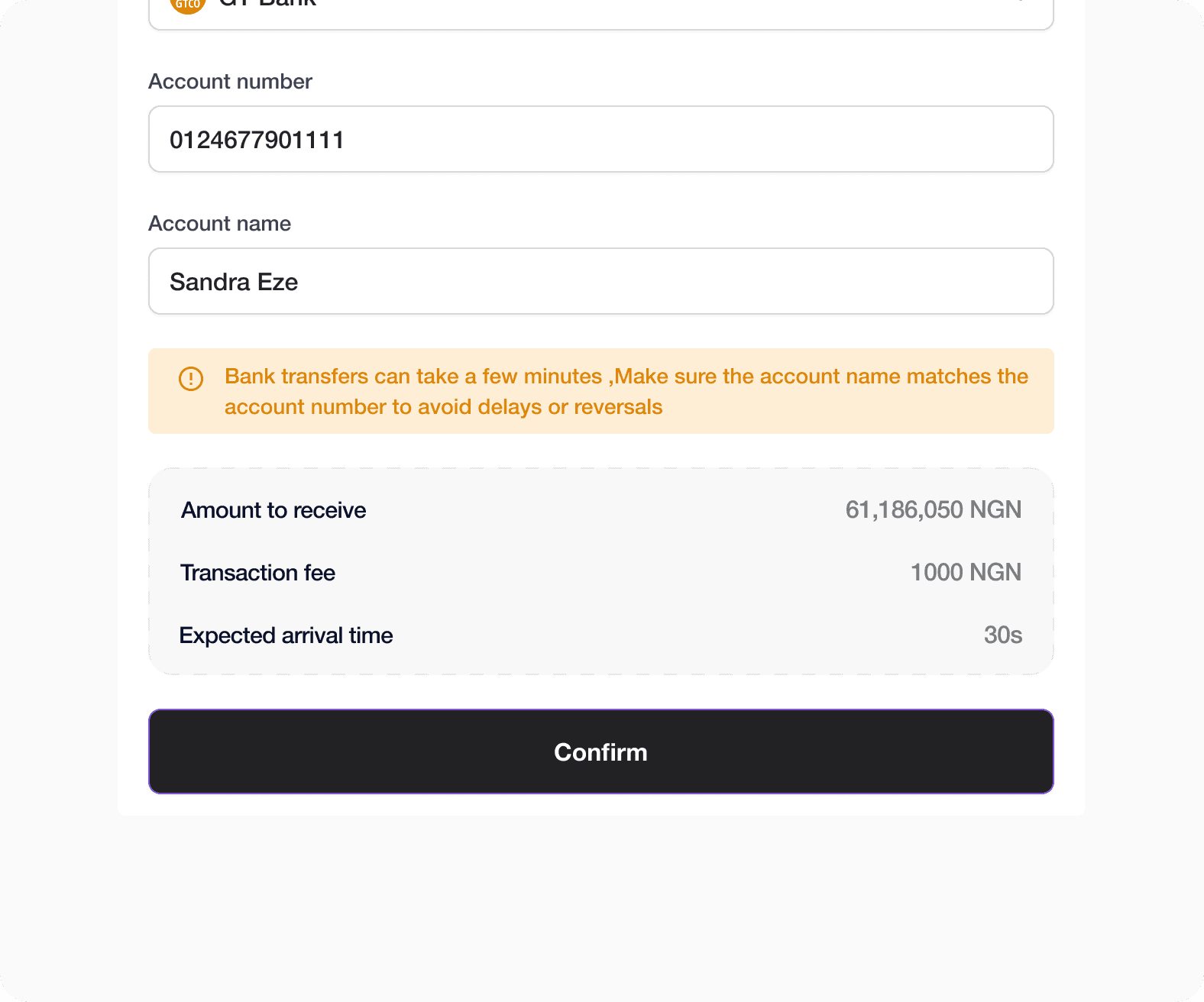Click the word "reversals" in the warning
Image resolution: width=1204 pixels, height=1002 pixels.
click(x=617, y=407)
